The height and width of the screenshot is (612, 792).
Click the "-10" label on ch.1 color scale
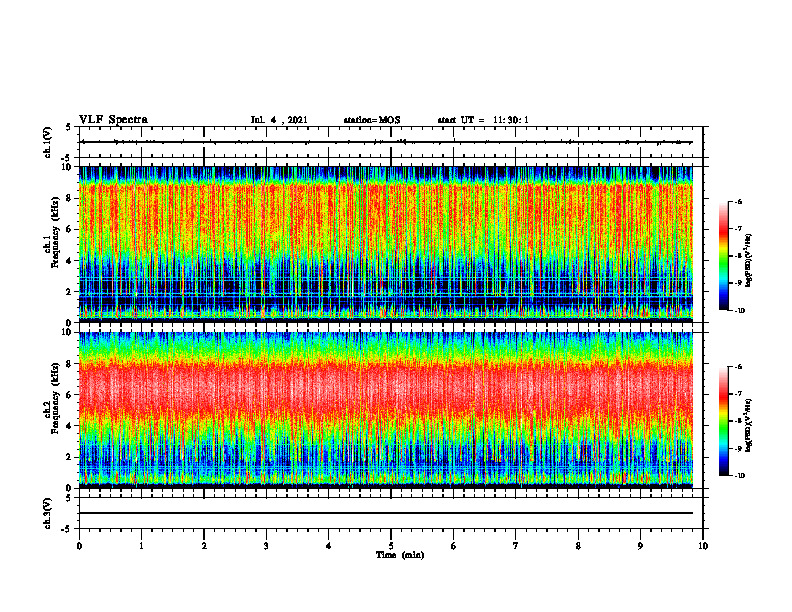point(739,311)
